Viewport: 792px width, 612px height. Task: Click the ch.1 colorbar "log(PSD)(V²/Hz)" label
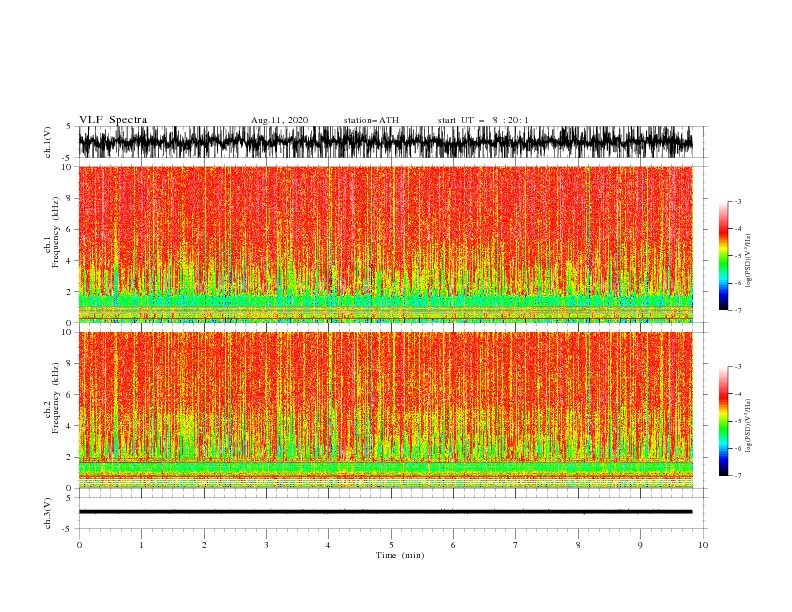click(748, 261)
